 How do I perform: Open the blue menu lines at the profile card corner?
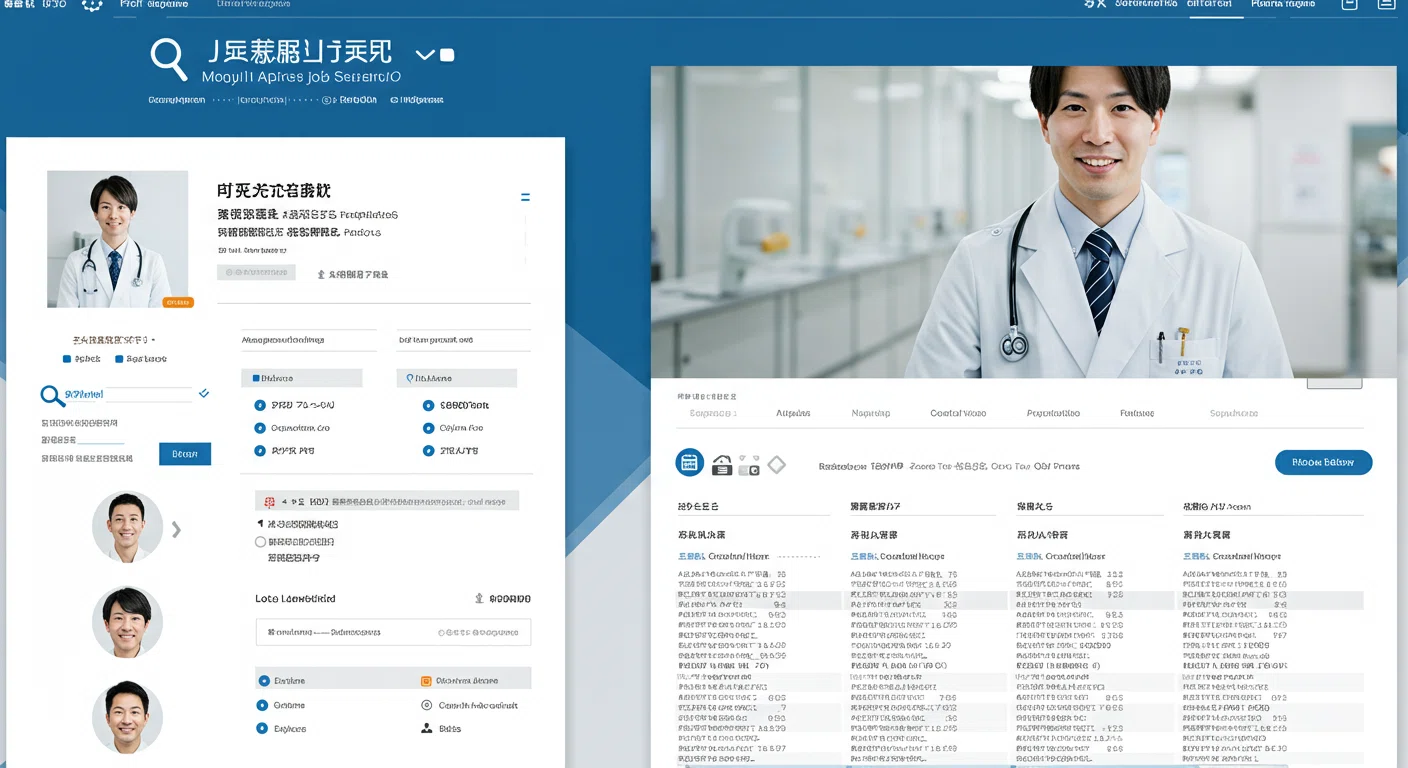[x=525, y=198]
